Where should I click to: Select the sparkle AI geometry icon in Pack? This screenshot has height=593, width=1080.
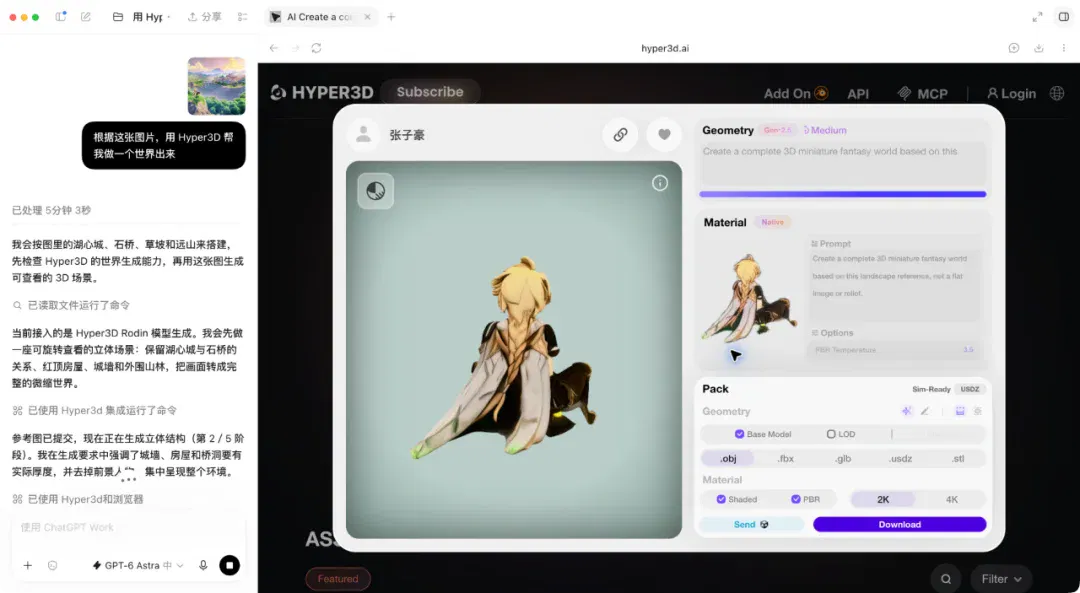coord(906,411)
